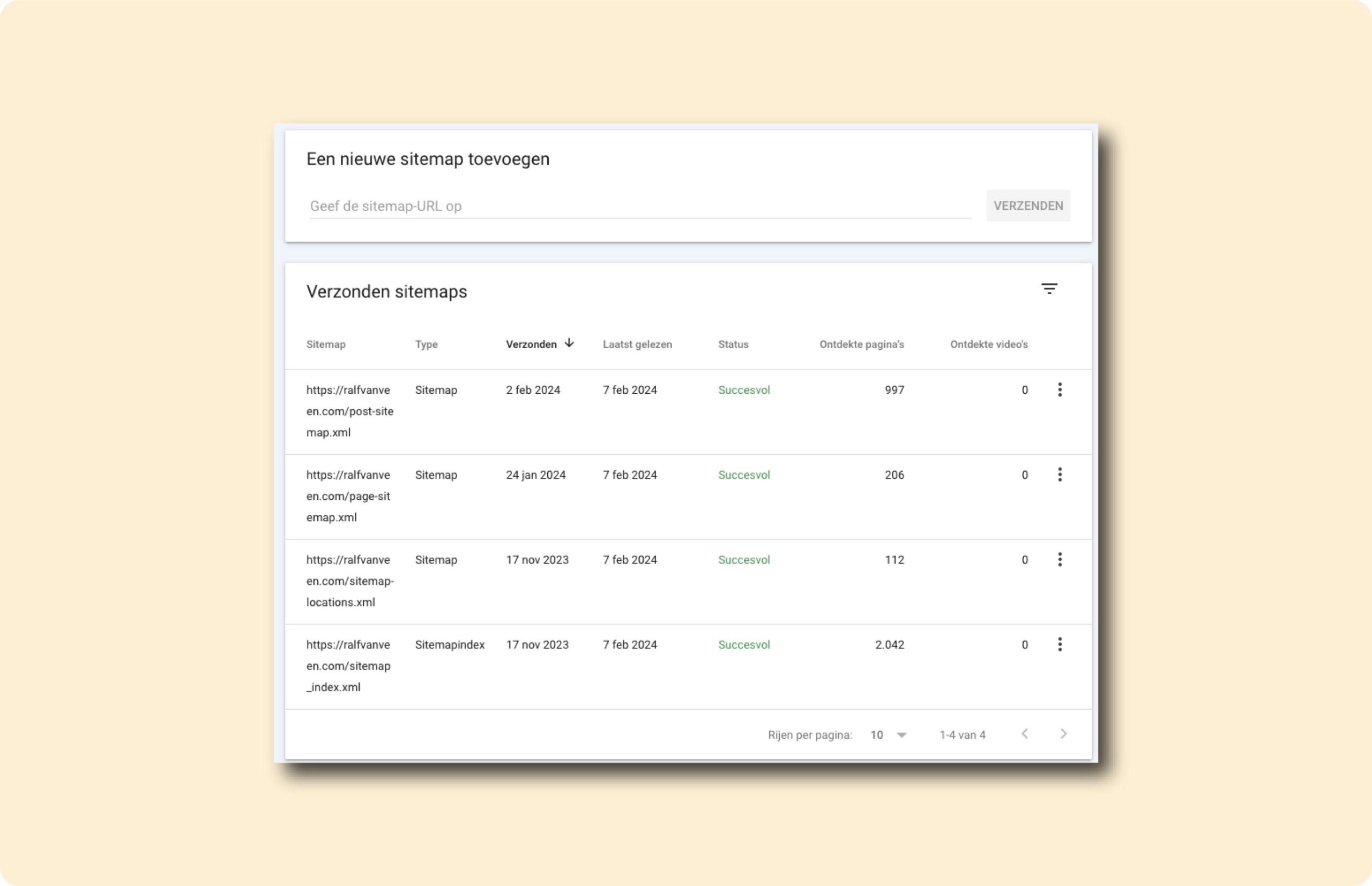This screenshot has height=886, width=1372.
Task: Sort by the Laatst gelezen column header
Action: pos(637,344)
